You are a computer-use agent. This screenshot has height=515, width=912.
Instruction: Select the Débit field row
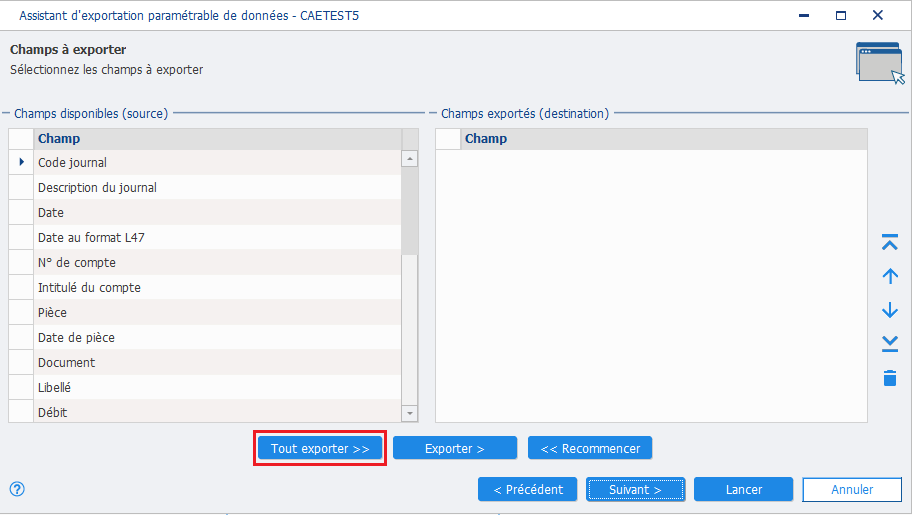point(218,411)
